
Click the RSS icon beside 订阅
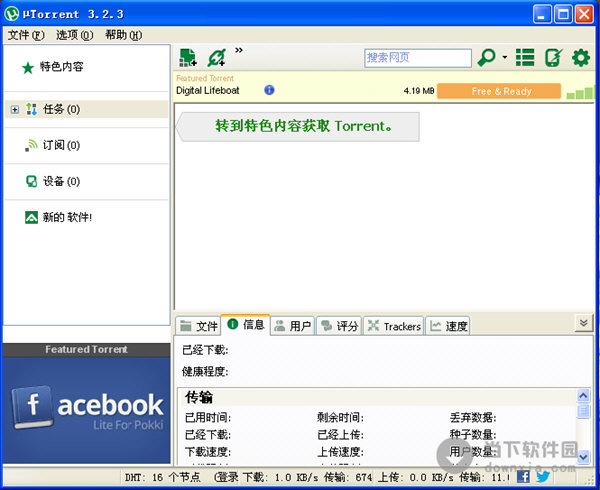pyautogui.click(x=31, y=145)
